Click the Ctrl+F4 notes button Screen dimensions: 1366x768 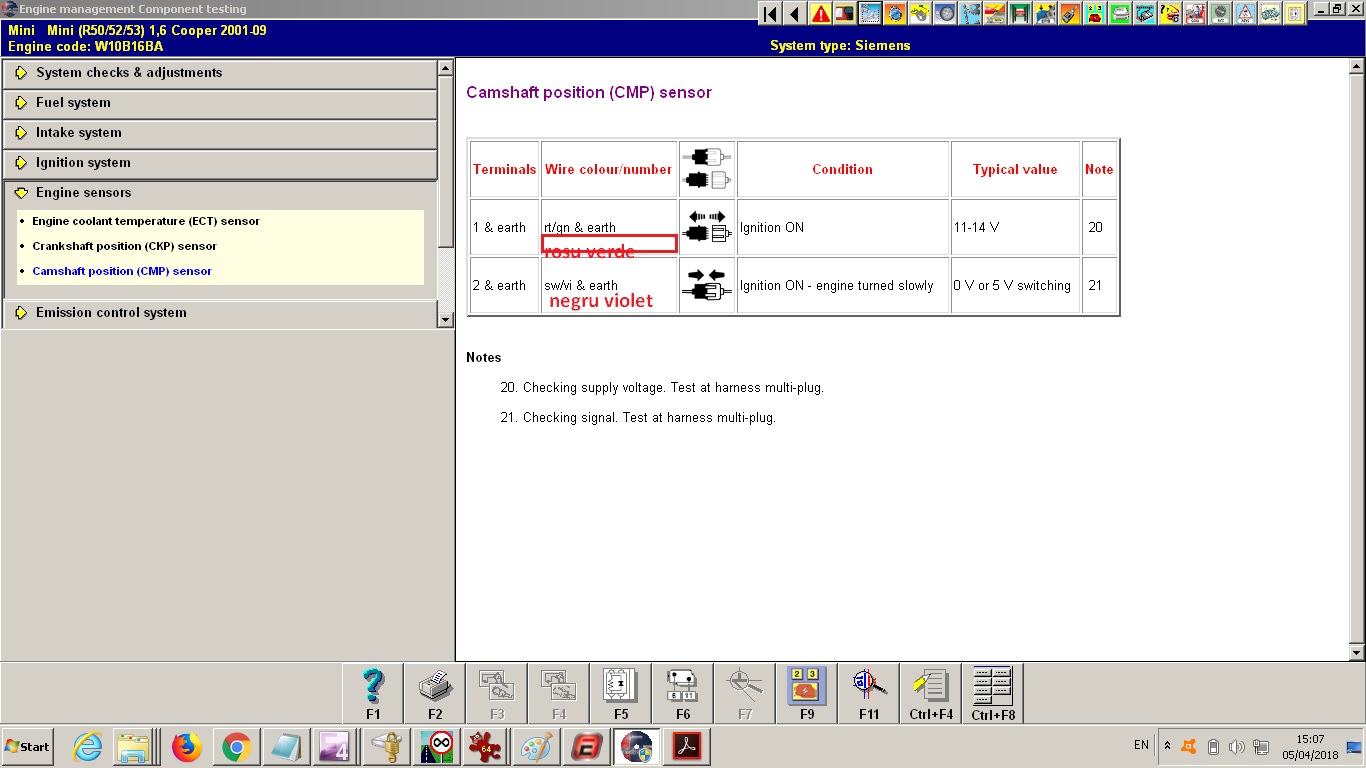click(x=931, y=693)
